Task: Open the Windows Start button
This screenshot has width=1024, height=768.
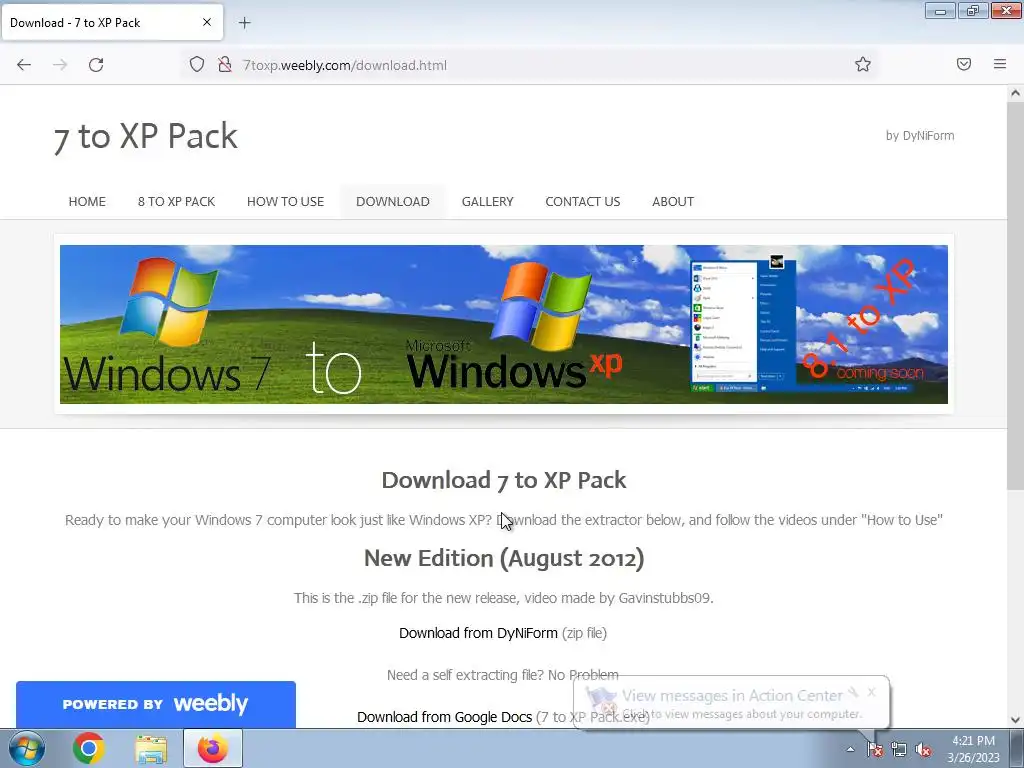Action: coord(27,748)
